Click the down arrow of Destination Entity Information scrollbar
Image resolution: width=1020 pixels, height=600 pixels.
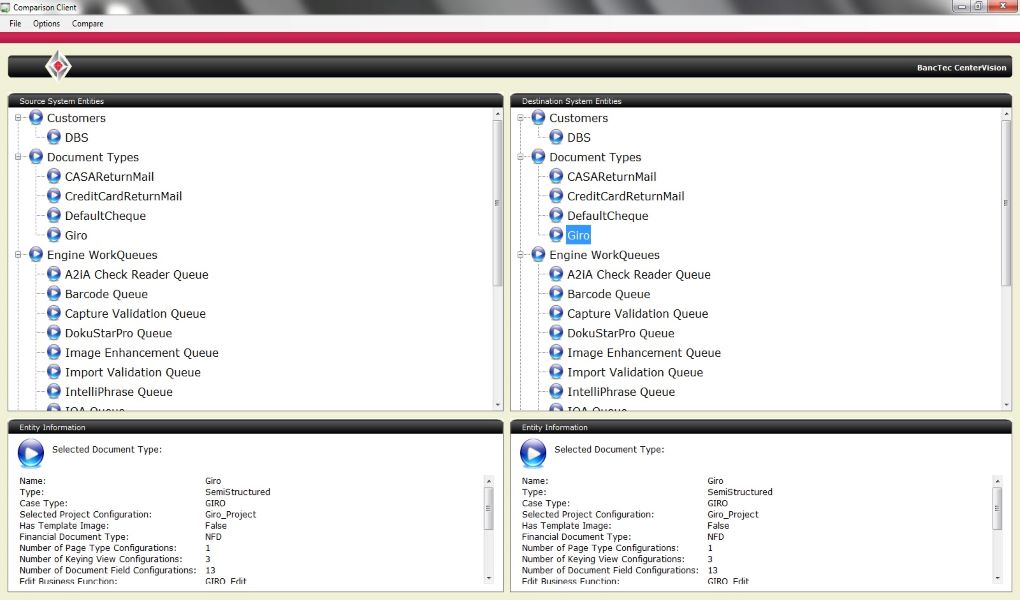pyautogui.click(x=997, y=578)
